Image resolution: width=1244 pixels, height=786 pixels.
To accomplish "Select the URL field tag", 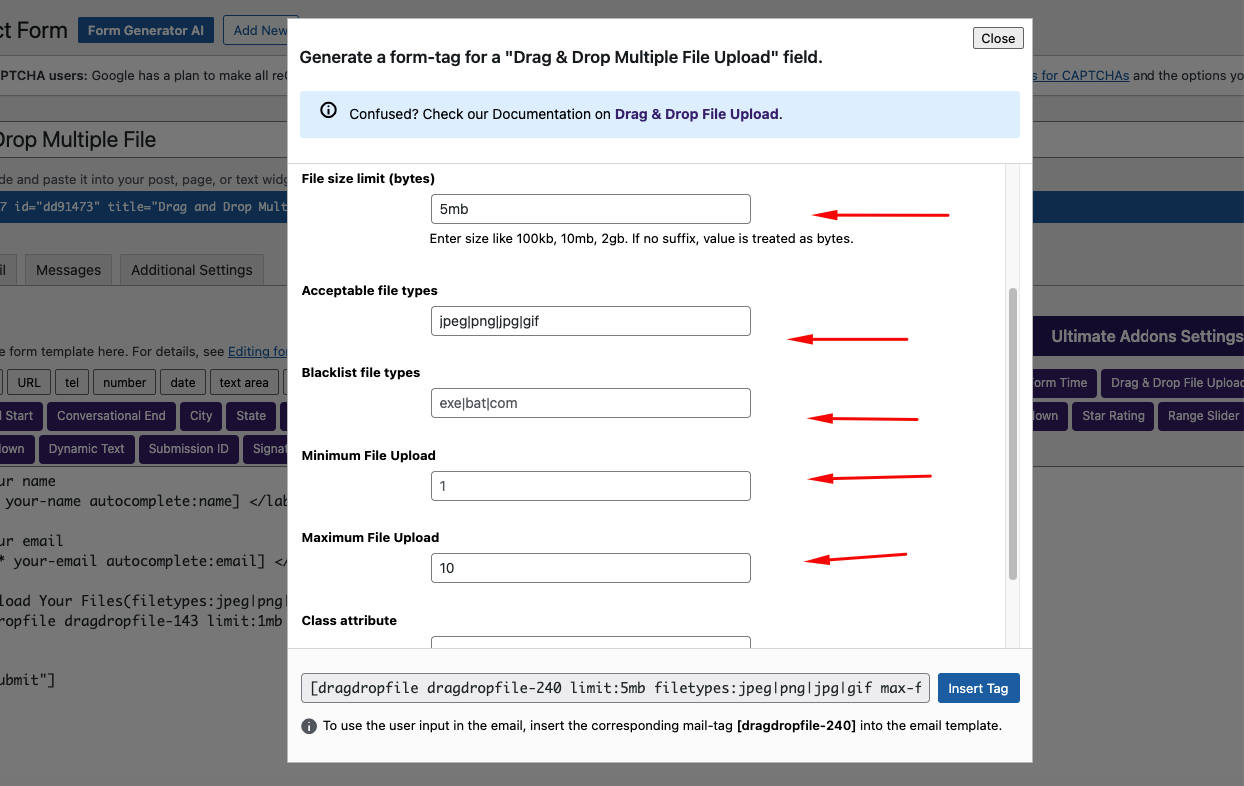I will (x=28, y=381).
